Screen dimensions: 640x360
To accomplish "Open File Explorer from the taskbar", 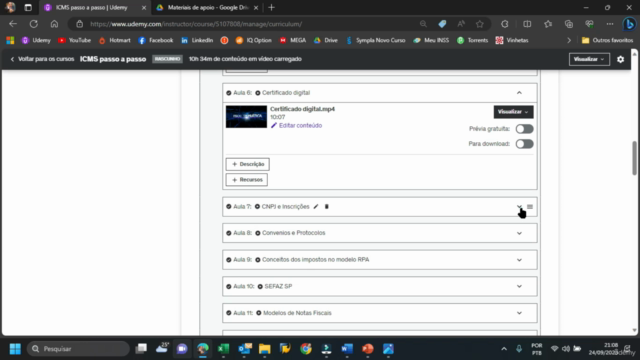I will (x=264, y=349).
